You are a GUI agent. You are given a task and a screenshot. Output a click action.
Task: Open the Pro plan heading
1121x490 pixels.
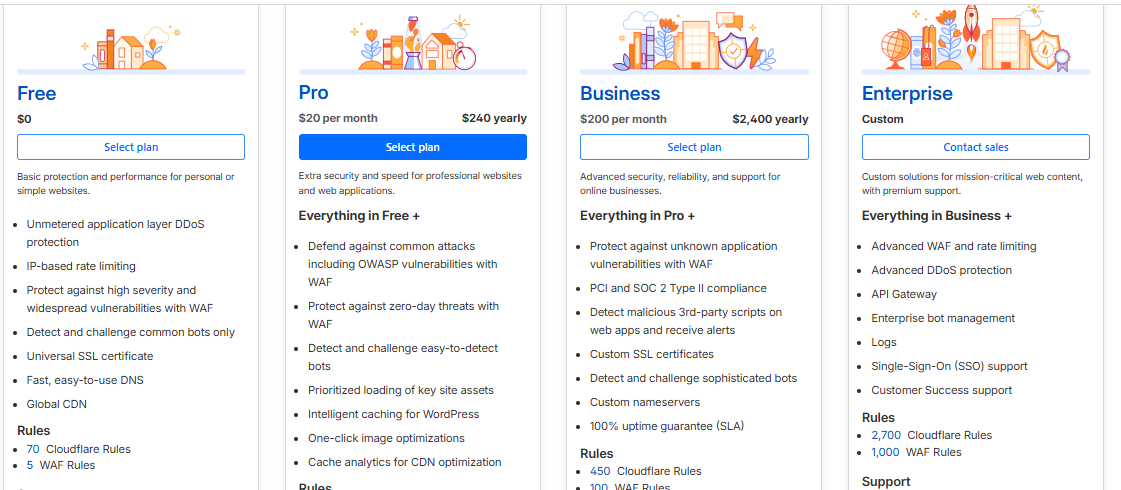tap(313, 93)
